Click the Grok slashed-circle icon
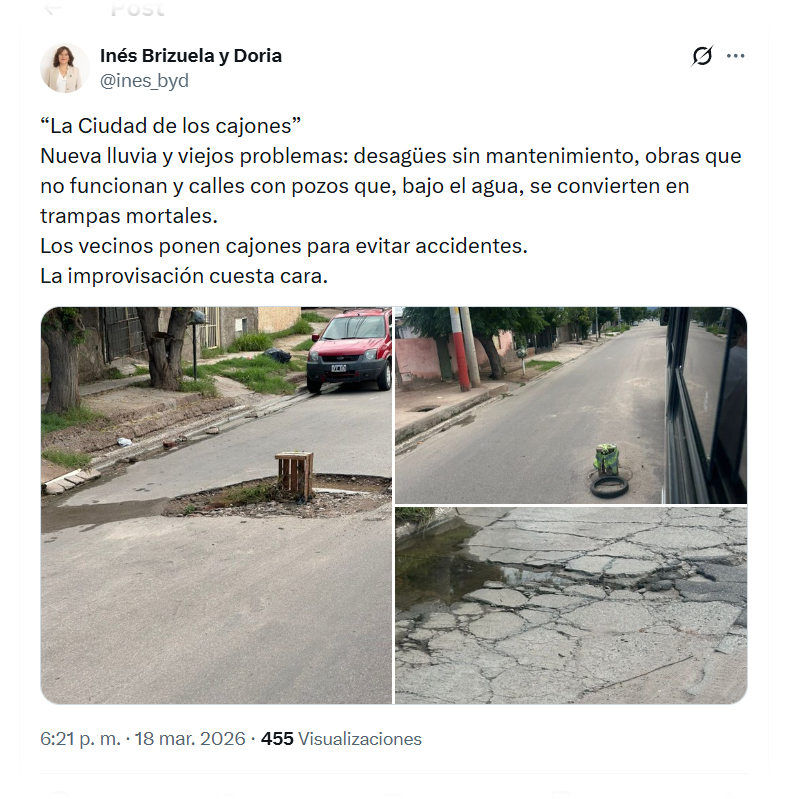 click(702, 56)
